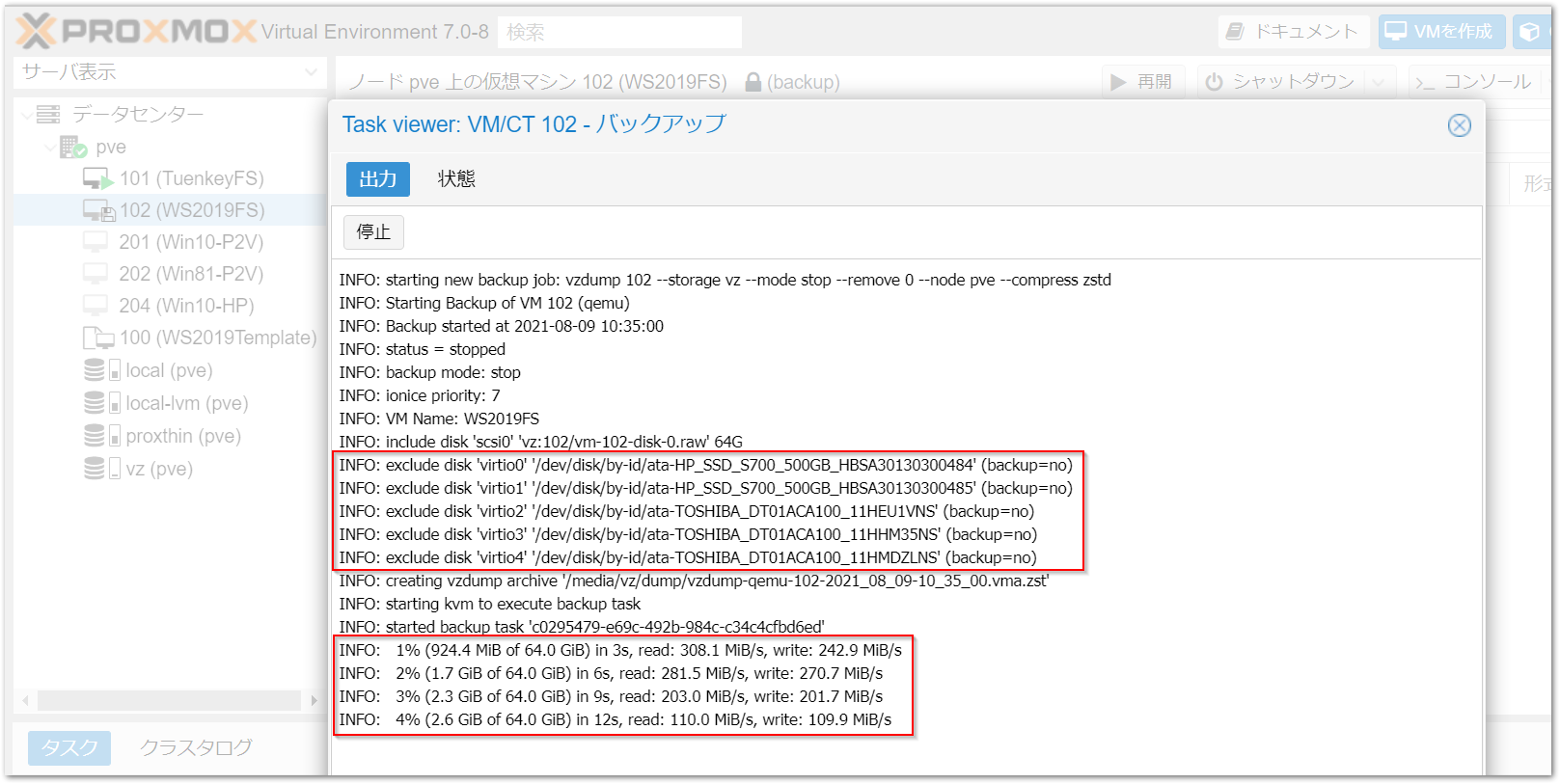Close the Task viewer dialog
Screen dimensions: 1560x784
point(1460,125)
